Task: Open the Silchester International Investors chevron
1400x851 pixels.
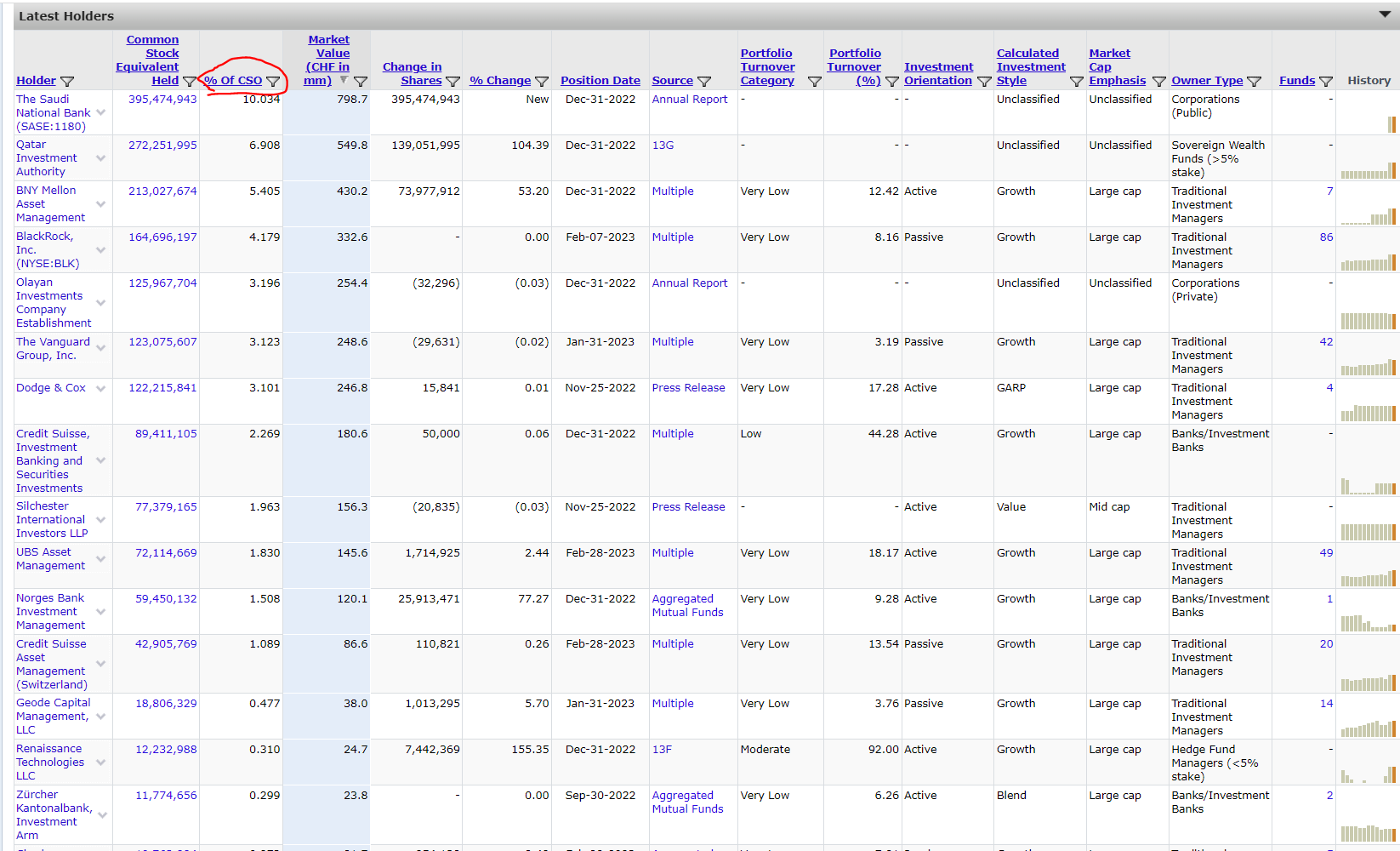Action: click(x=101, y=520)
